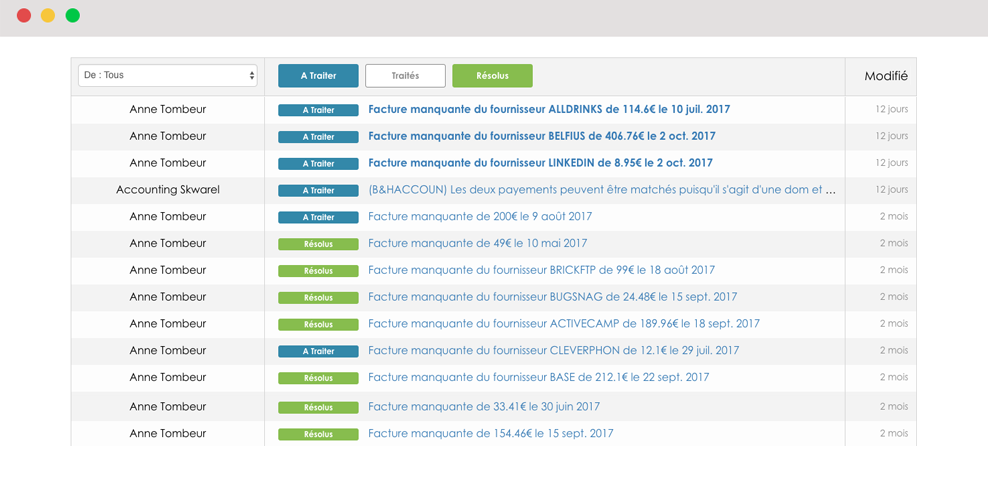Select sender 'Accounting Skwarel' in the list

pos(168,190)
